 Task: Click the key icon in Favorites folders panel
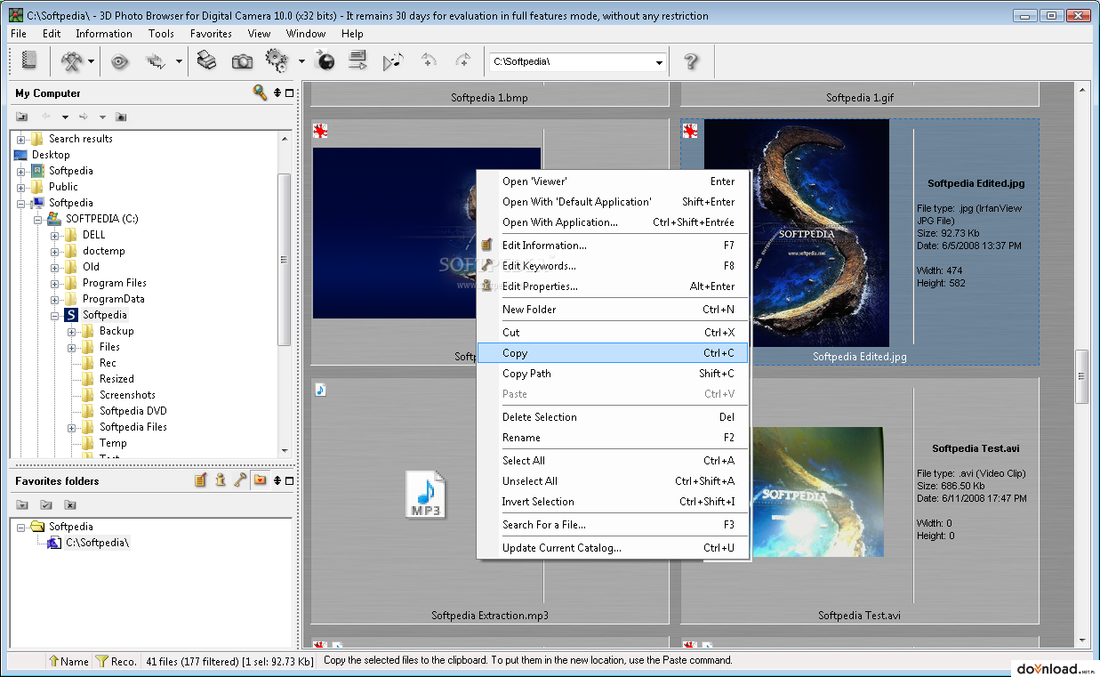(241, 480)
